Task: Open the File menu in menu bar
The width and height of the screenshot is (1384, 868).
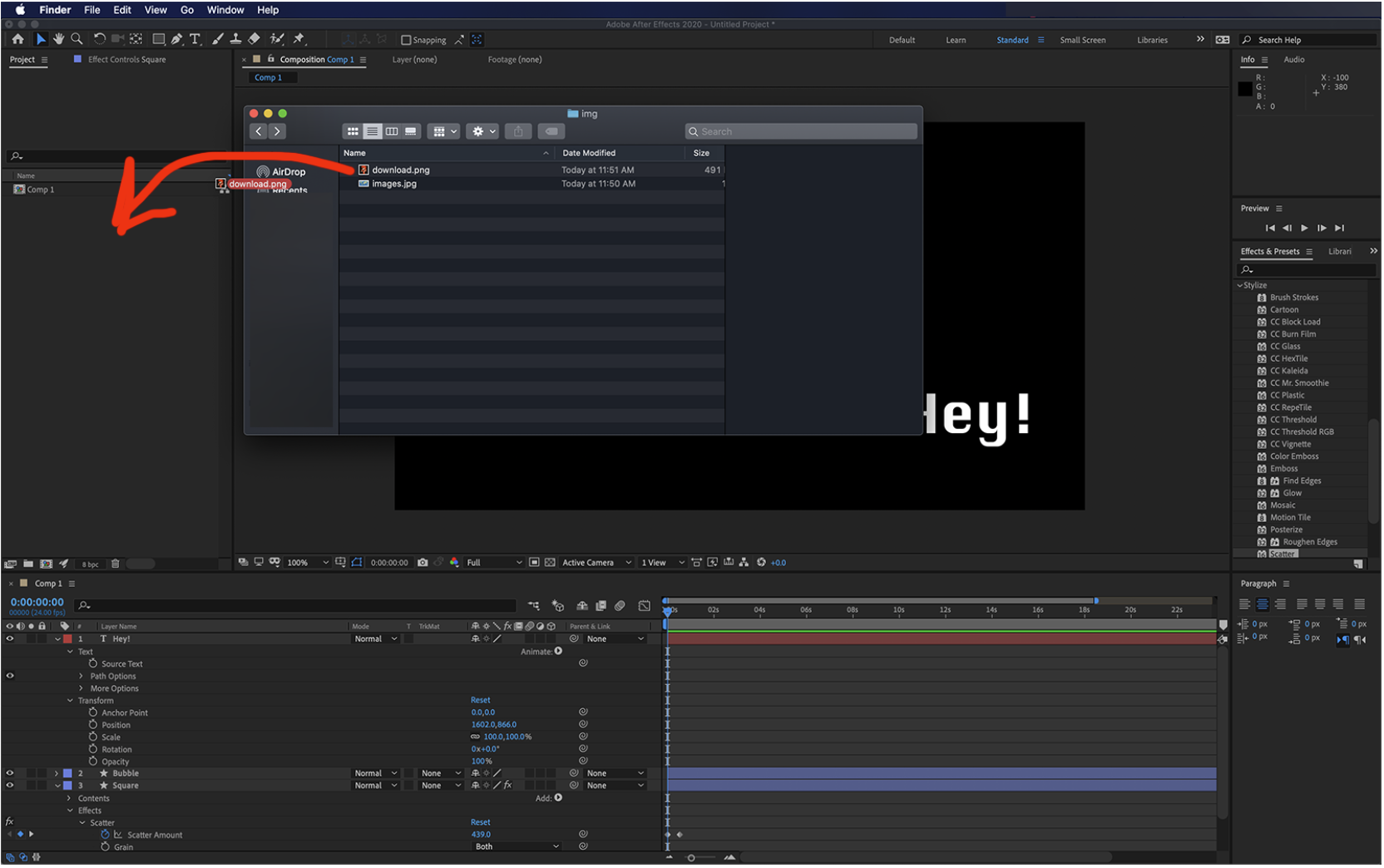Action: point(92,10)
